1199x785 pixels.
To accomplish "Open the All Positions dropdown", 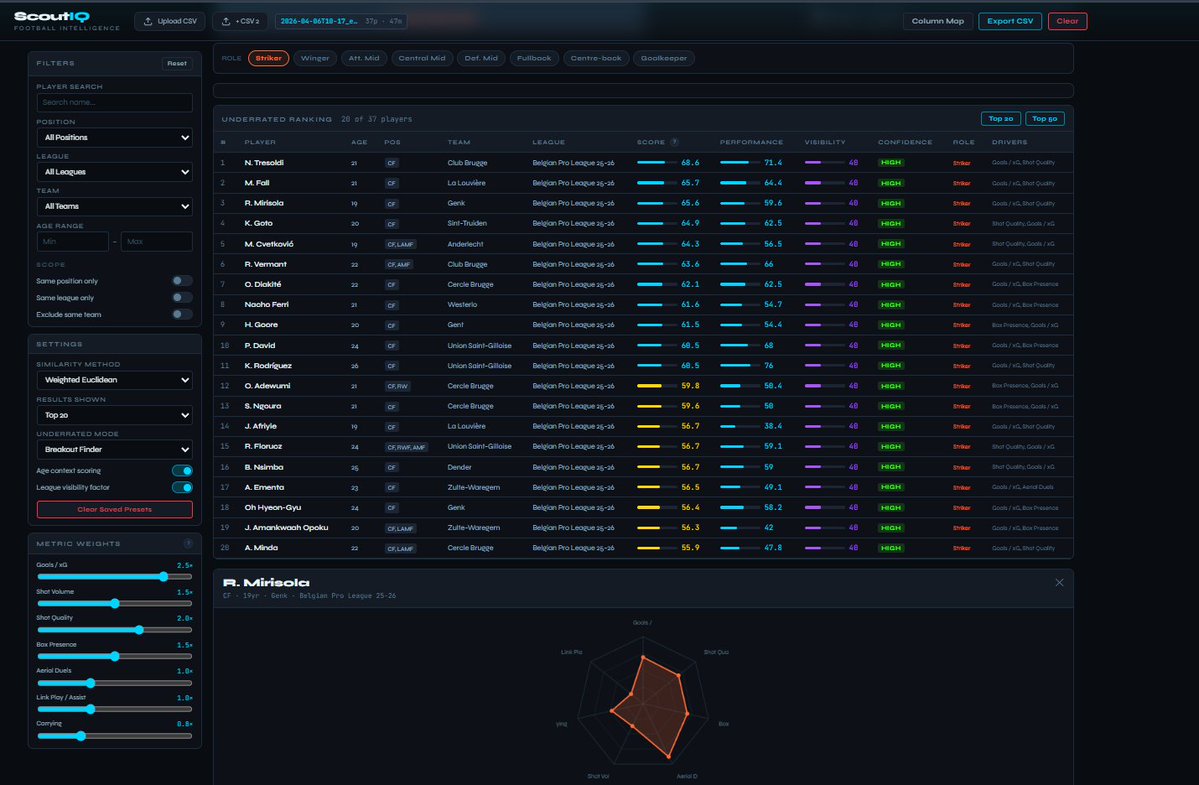I will (115, 138).
